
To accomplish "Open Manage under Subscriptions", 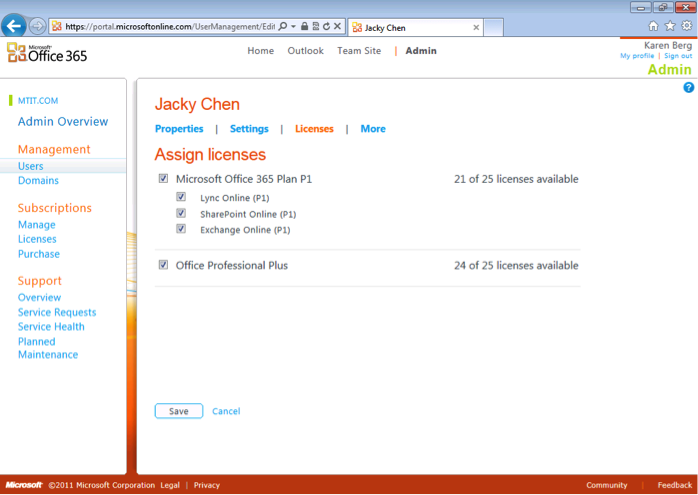I will coord(37,225).
